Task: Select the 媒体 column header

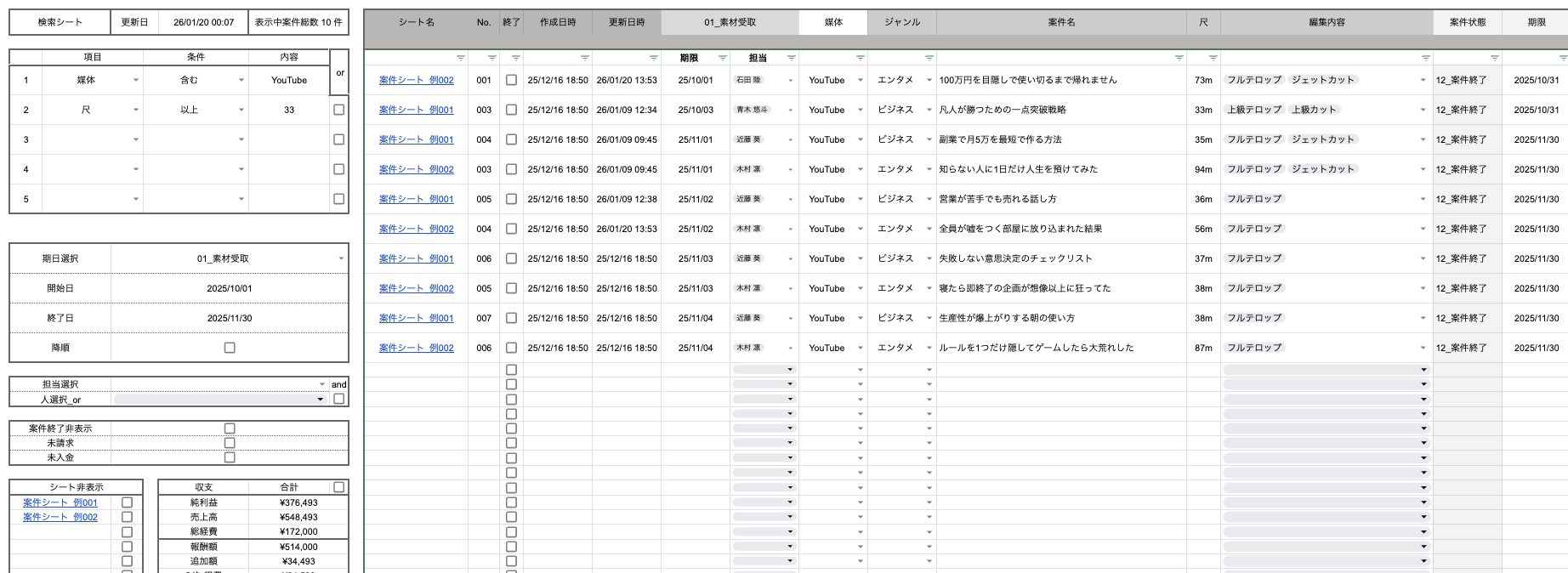Action: pos(833,22)
